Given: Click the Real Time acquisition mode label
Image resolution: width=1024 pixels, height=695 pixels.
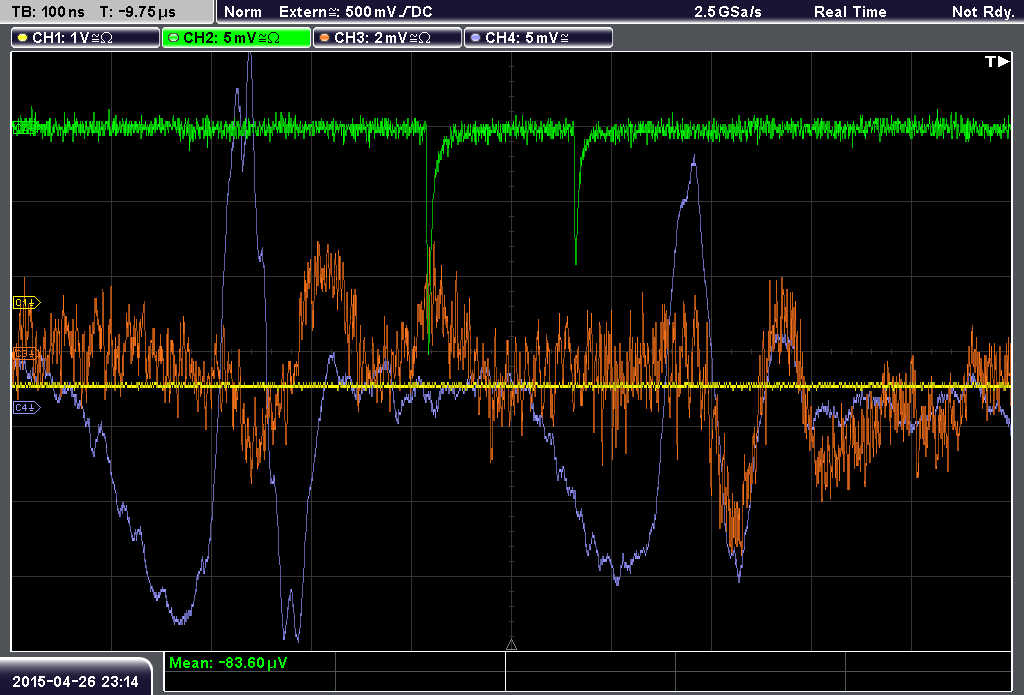Looking at the screenshot, I should click(850, 12).
